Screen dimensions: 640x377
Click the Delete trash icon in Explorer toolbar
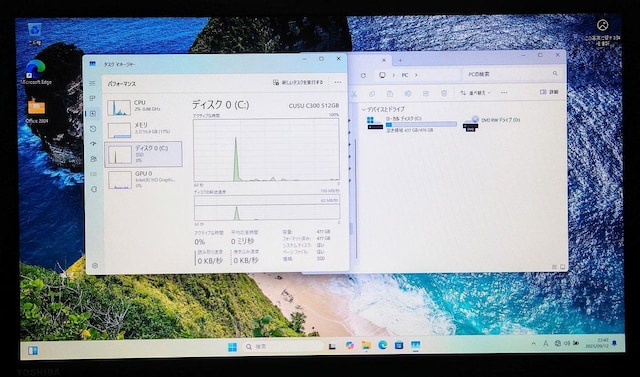tap(444, 93)
